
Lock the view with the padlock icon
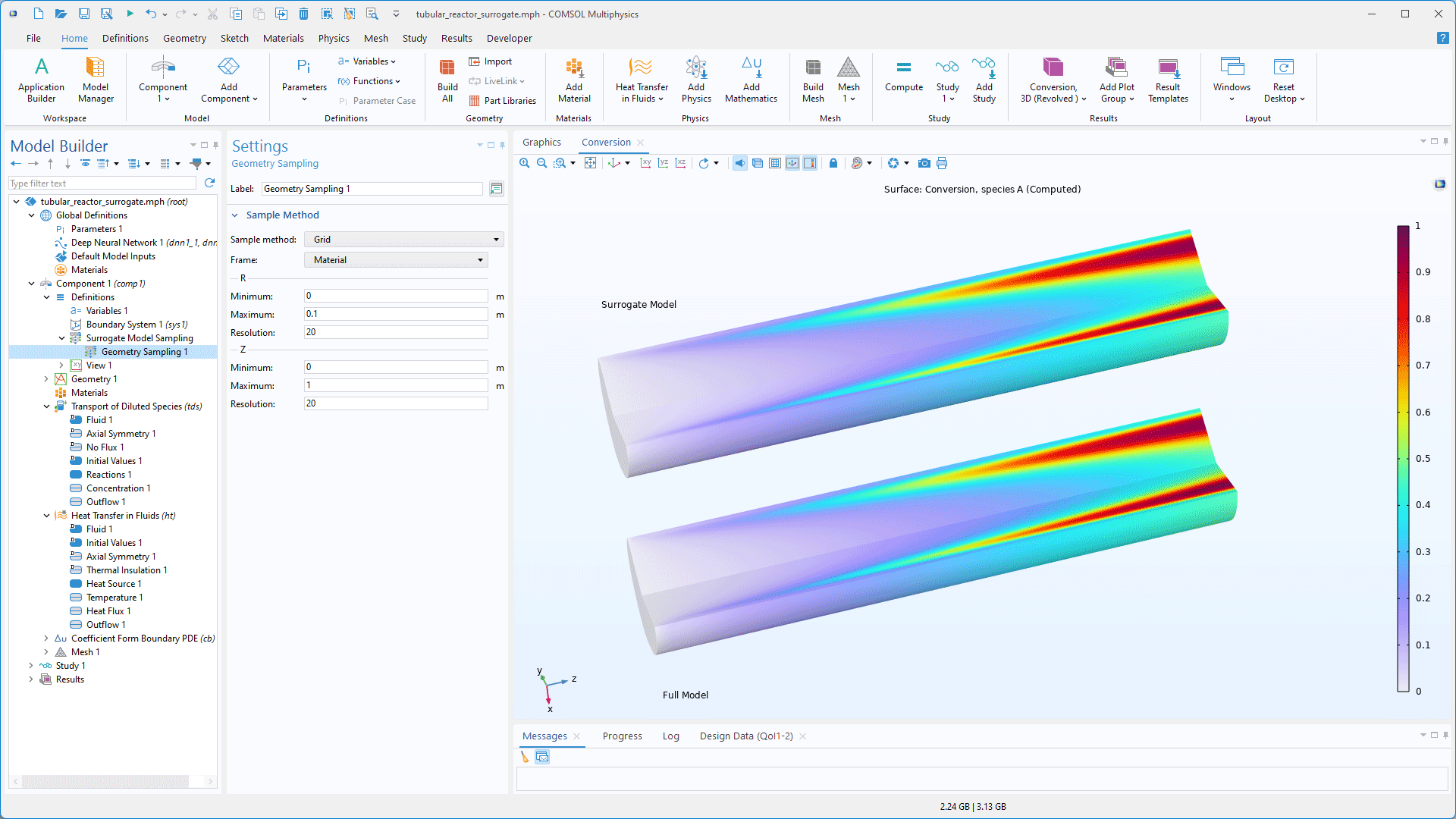coord(833,163)
